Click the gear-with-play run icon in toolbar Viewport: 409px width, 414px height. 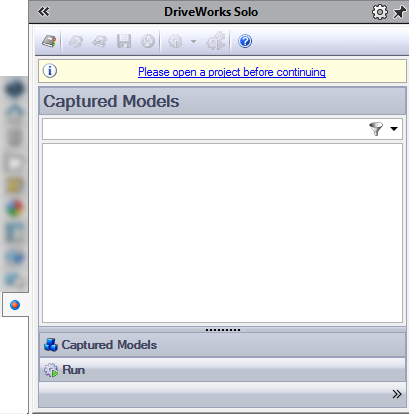(x=175, y=42)
